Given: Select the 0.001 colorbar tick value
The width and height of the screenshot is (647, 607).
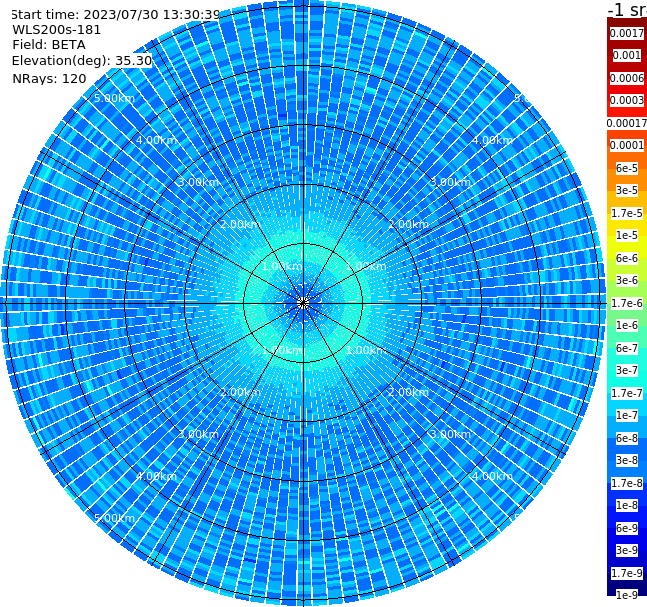Looking at the screenshot, I should point(627,55).
